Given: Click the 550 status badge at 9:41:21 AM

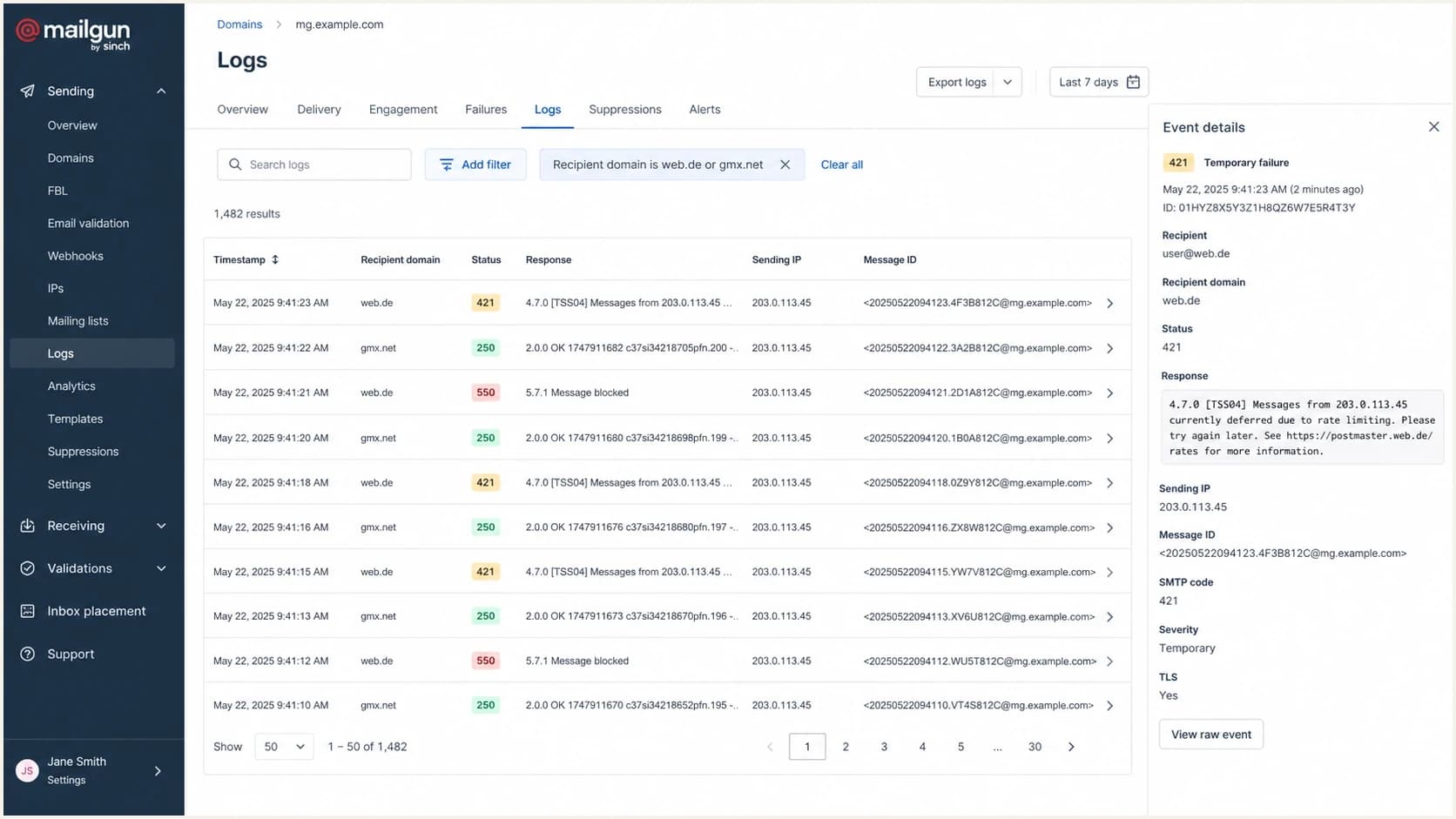Looking at the screenshot, I should pyautogui.click(x=486, y=393).
